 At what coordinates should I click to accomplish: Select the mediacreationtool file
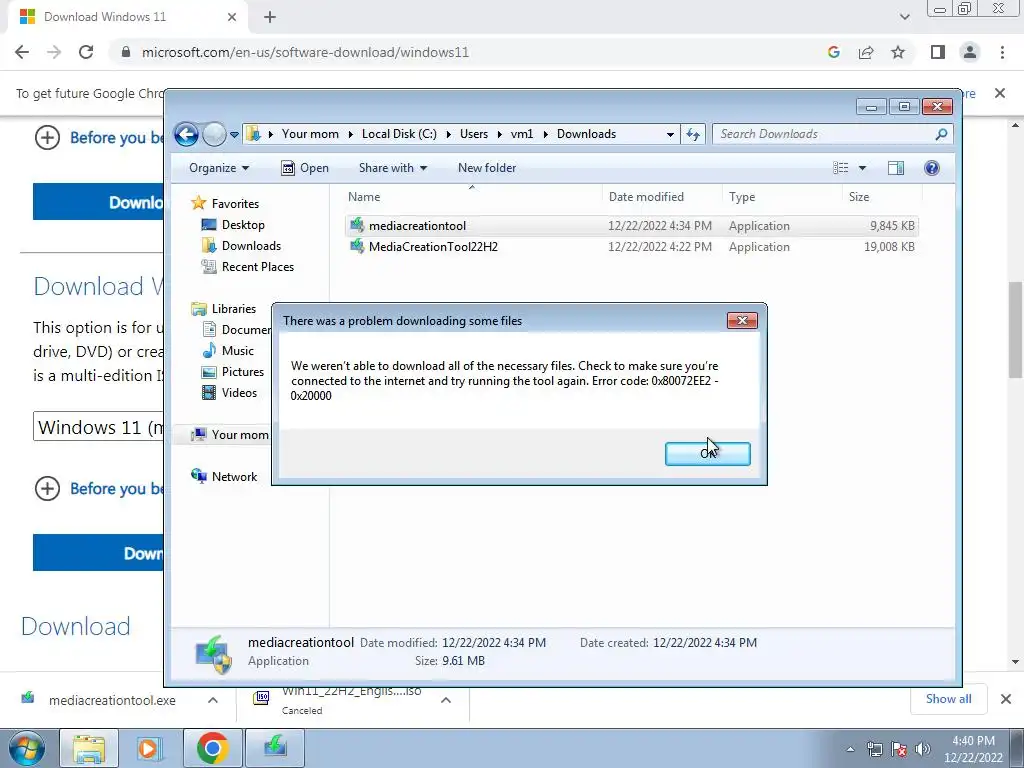coord(632,226)
